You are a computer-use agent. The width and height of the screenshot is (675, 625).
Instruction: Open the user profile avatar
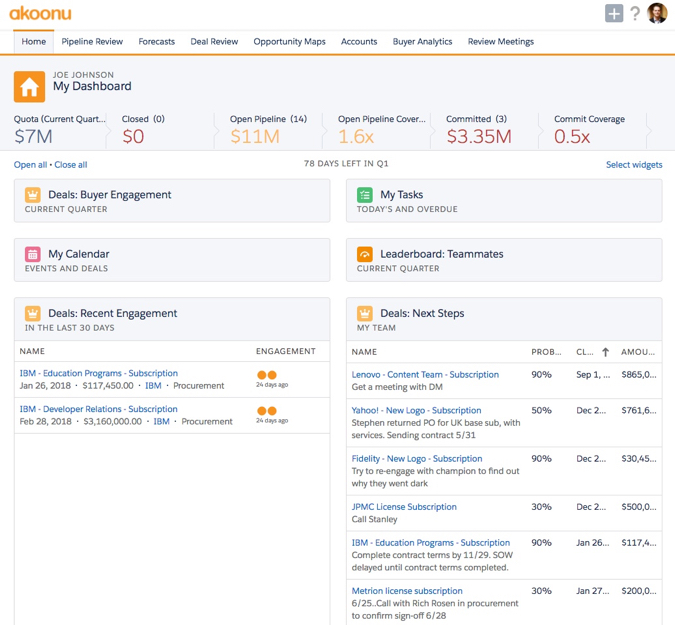(657, 13)
